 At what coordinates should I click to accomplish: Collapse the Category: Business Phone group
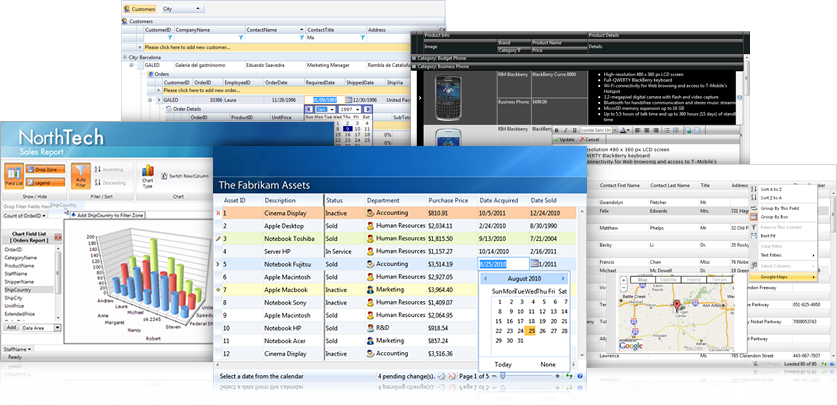click(x=414, y=67)
